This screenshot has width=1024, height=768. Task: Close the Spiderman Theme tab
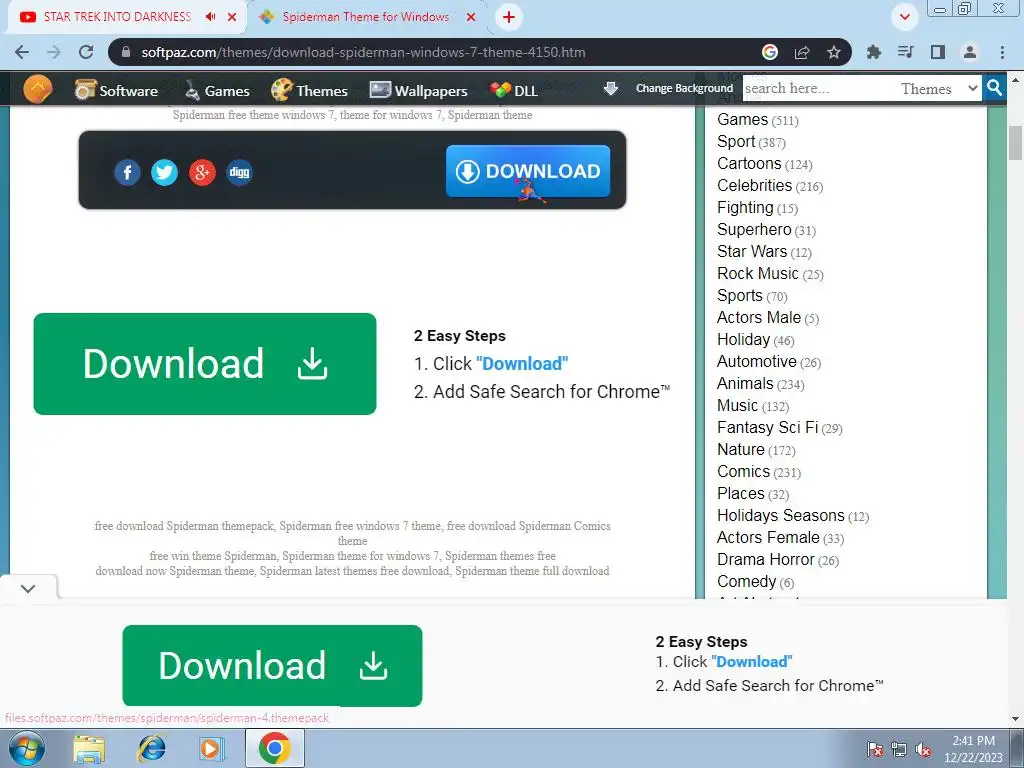coord(471,17)
